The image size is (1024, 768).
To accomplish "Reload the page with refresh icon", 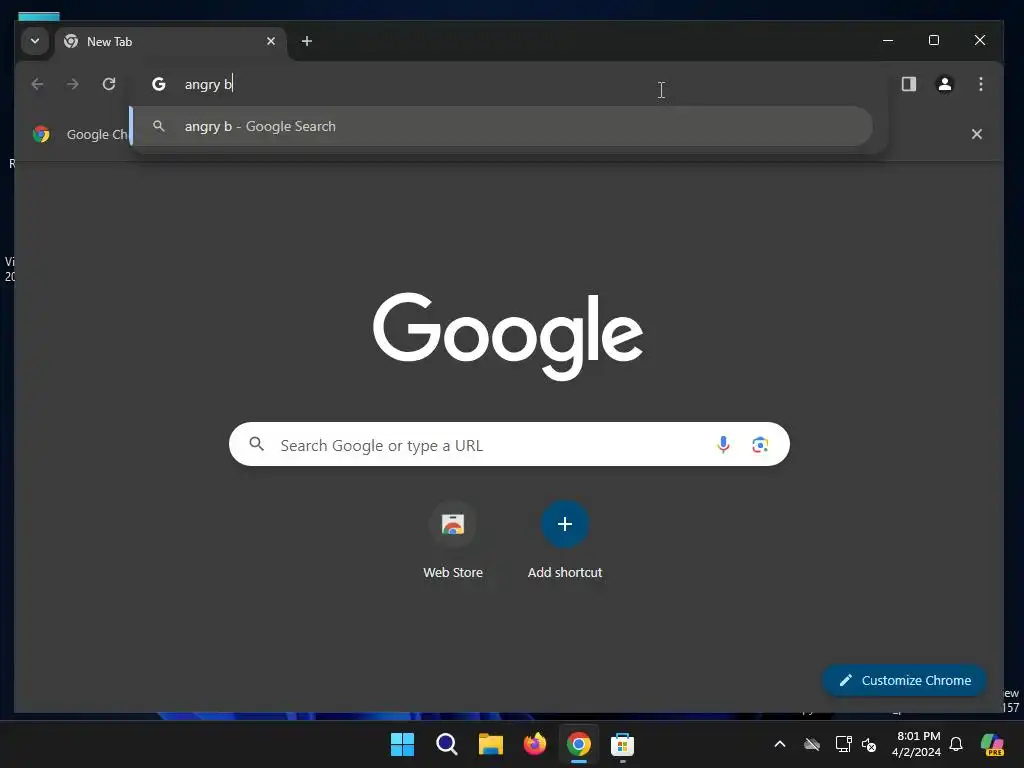I will [109, 84].
